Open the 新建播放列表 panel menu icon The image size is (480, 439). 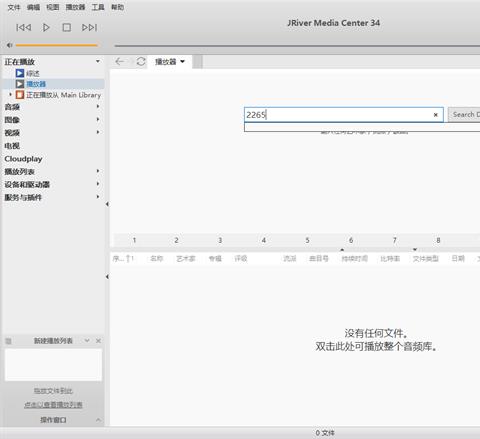click(x=8, y=341)
